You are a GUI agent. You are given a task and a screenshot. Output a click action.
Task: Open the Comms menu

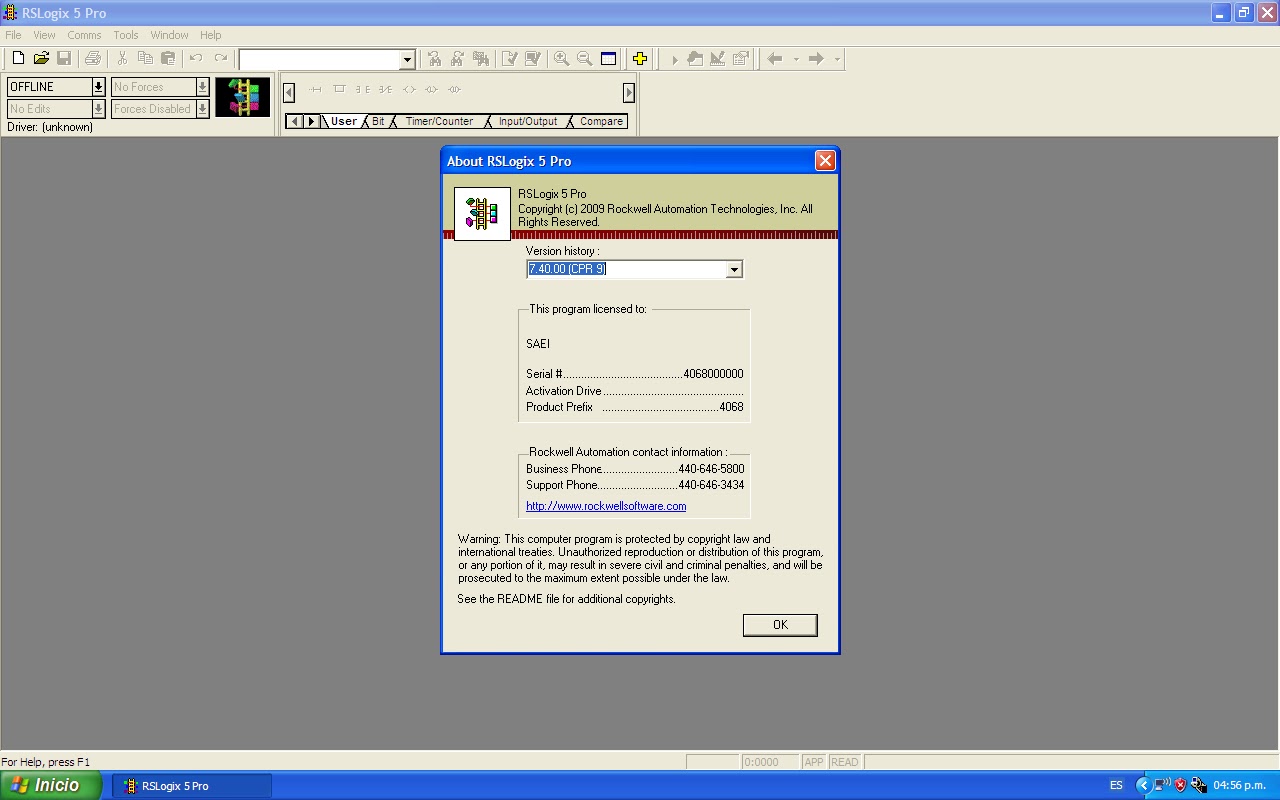[x=84, y=34]
